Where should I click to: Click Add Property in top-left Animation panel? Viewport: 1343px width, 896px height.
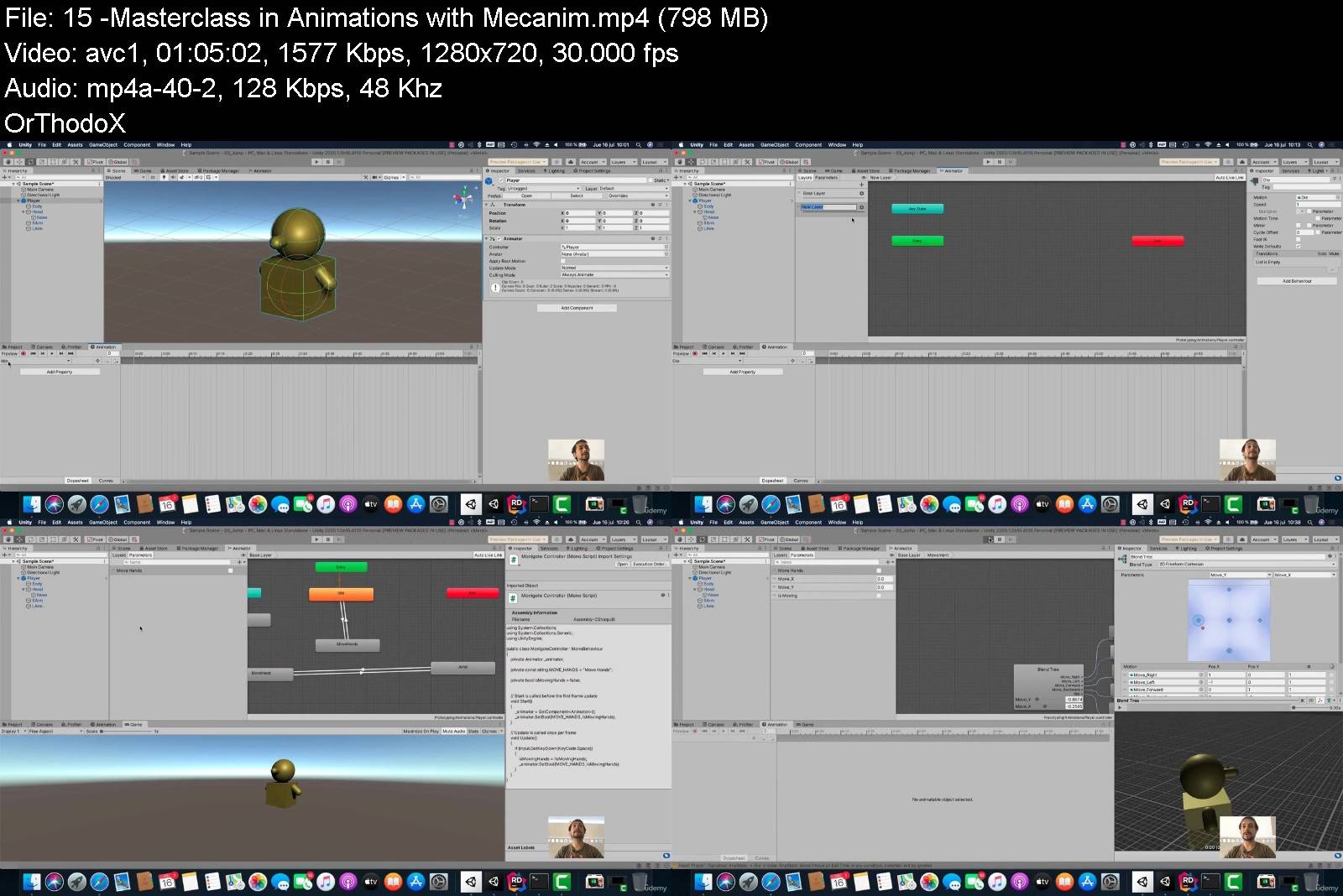click(x=60, y=372)
